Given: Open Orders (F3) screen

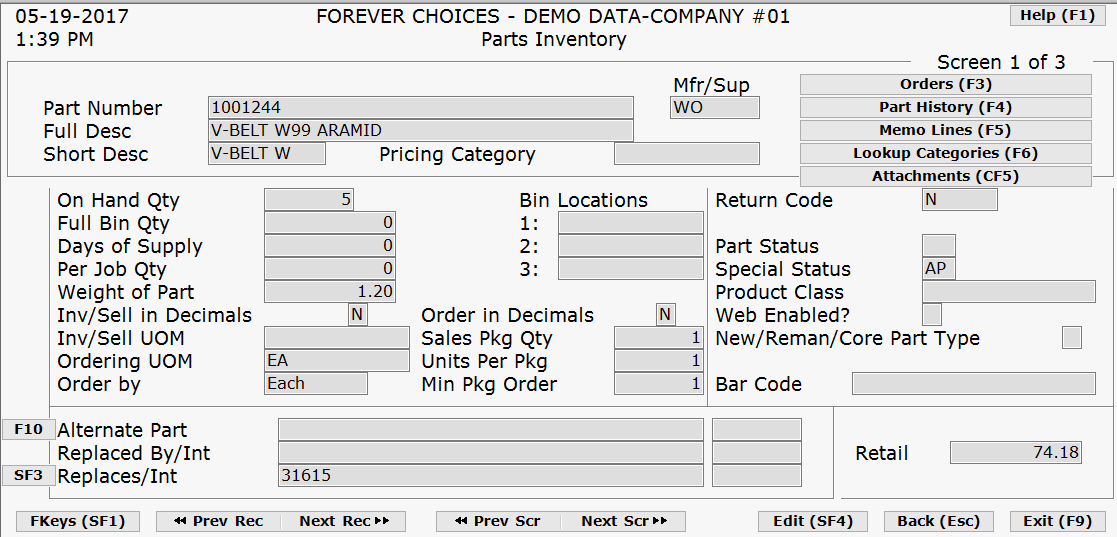Looking at the screenshot, I should (945, 85).
